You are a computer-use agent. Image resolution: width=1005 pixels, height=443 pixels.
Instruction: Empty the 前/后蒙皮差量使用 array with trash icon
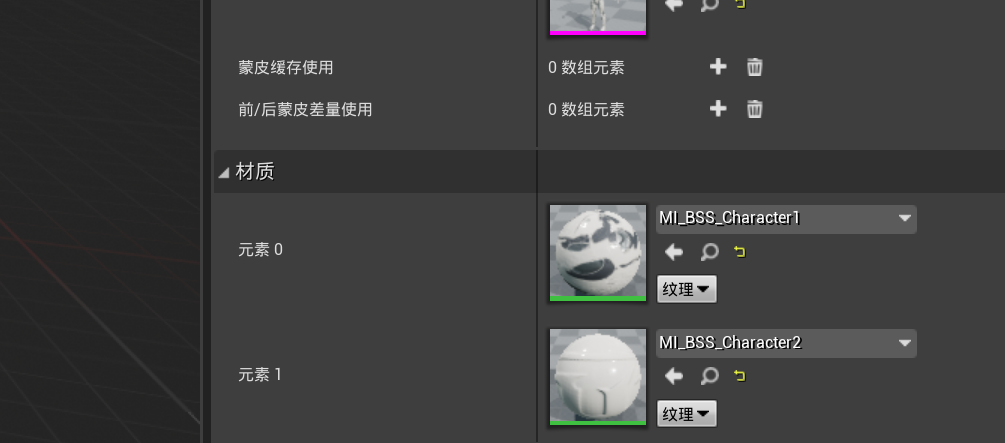point(754,108)
